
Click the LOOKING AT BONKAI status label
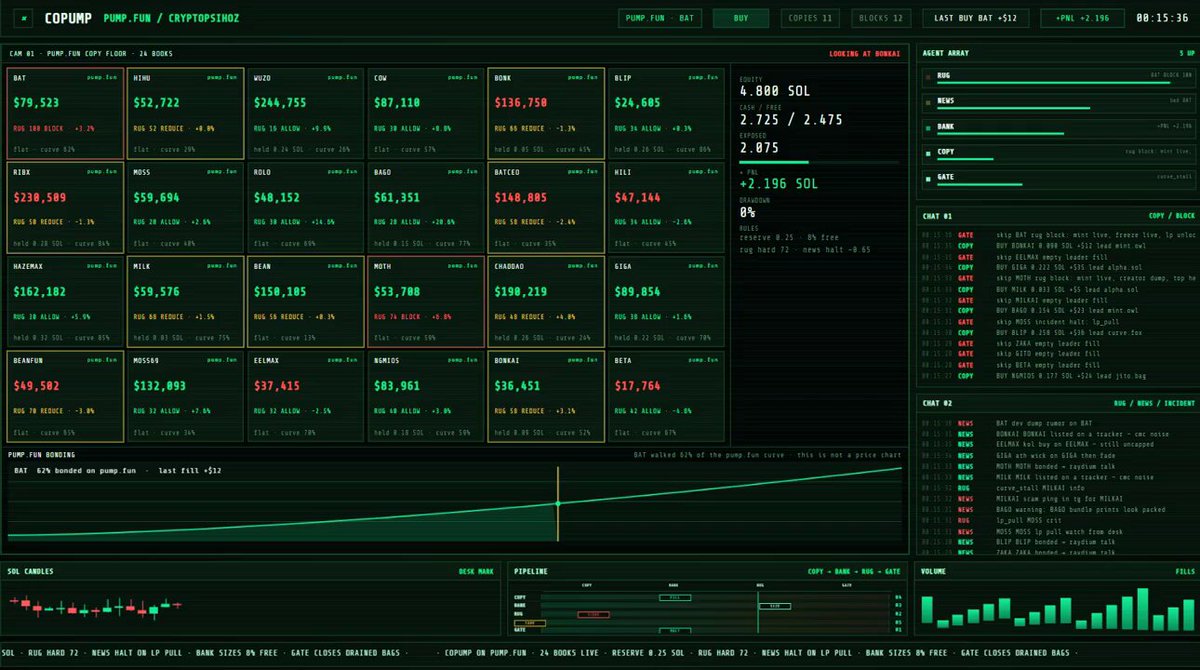click(866, 53)
